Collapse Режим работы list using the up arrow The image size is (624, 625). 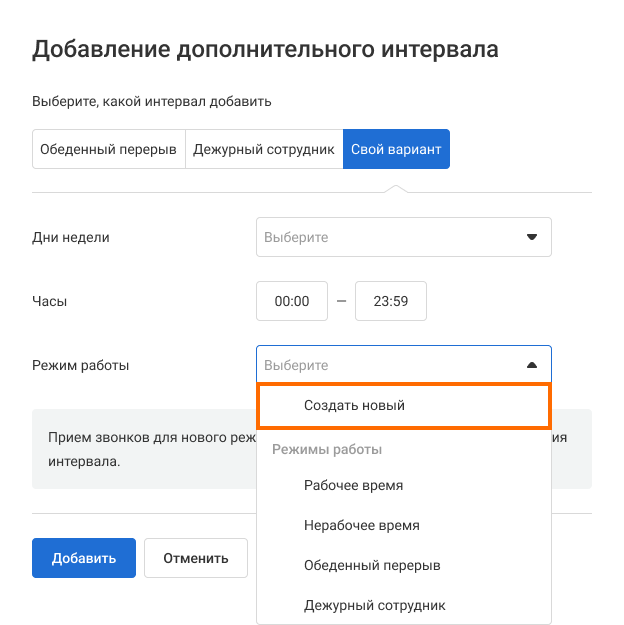click(532, 366)
